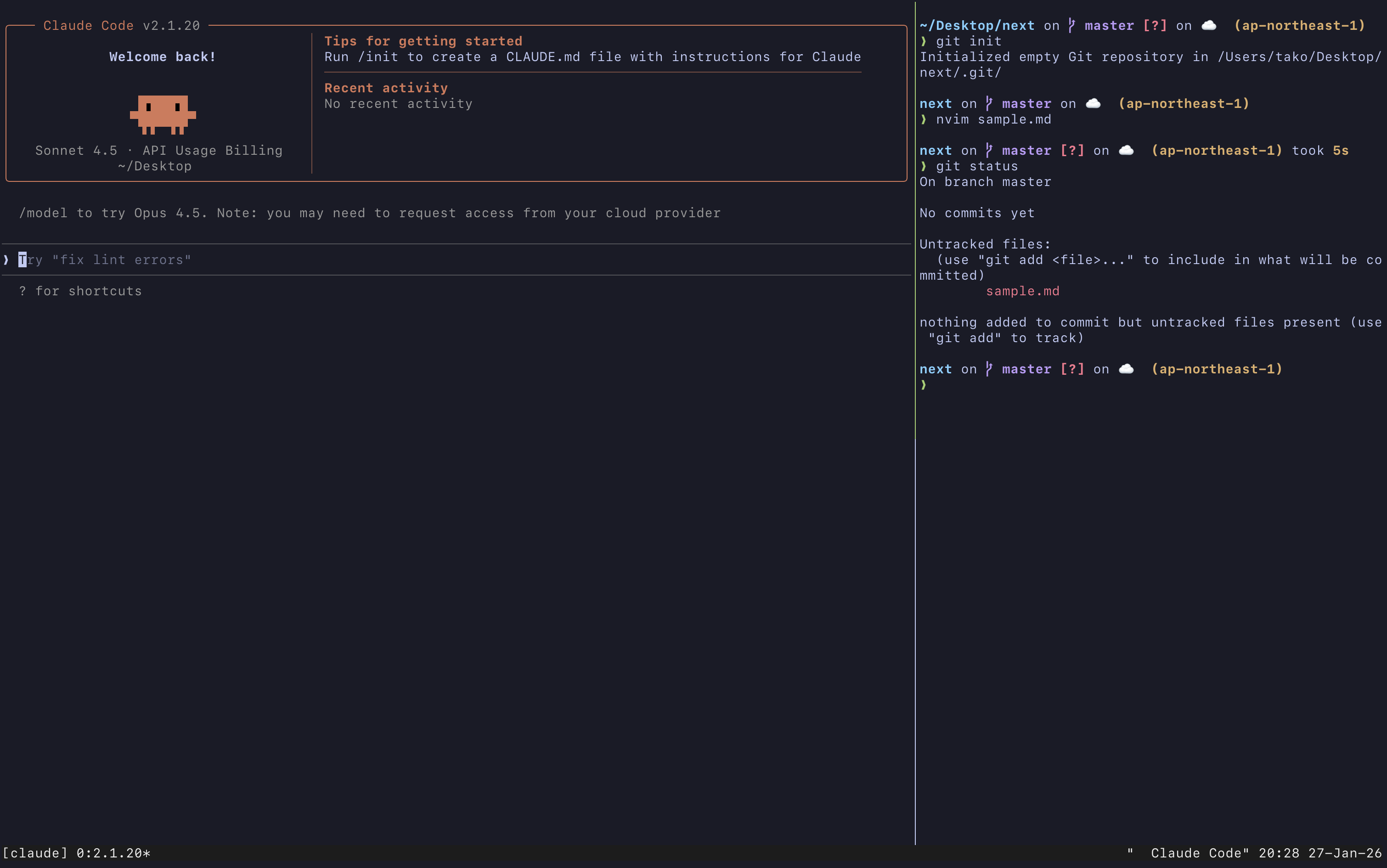Click the 'Recent activity' heading
This screenshot has height=868, width=1387.
click(x=386, y=88)
